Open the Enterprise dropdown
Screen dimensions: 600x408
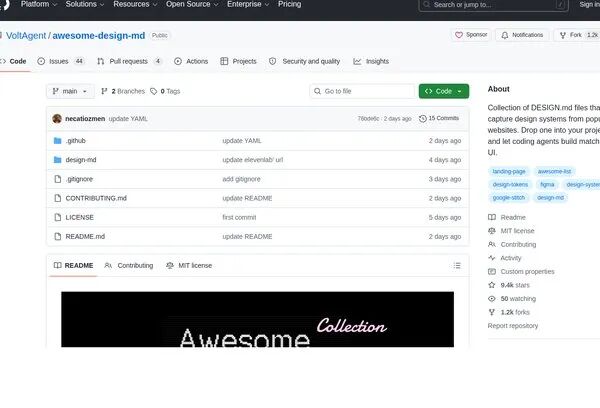[248, 4]
